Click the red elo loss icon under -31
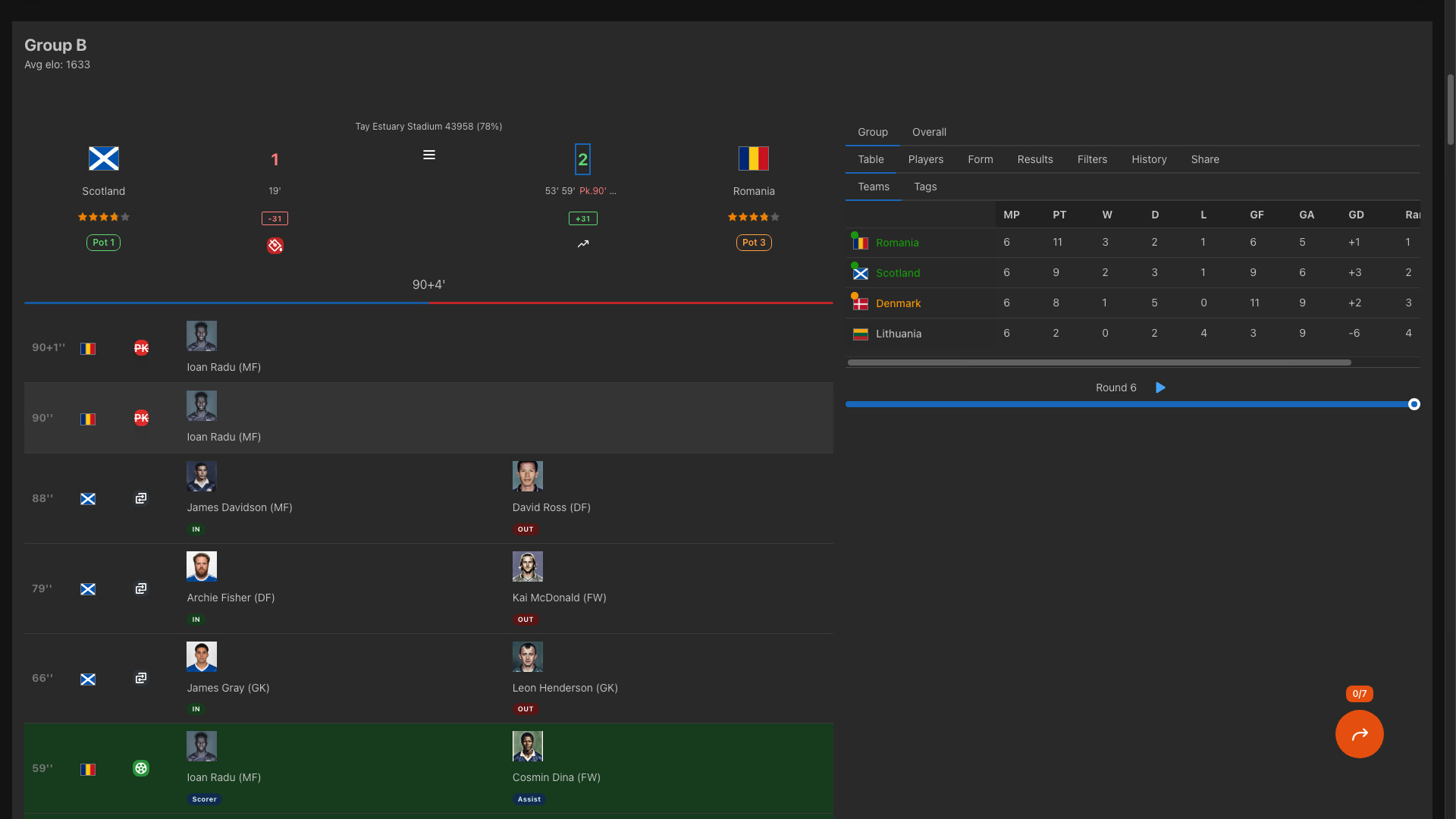The image size is (1456, 819). pos(275,245)
